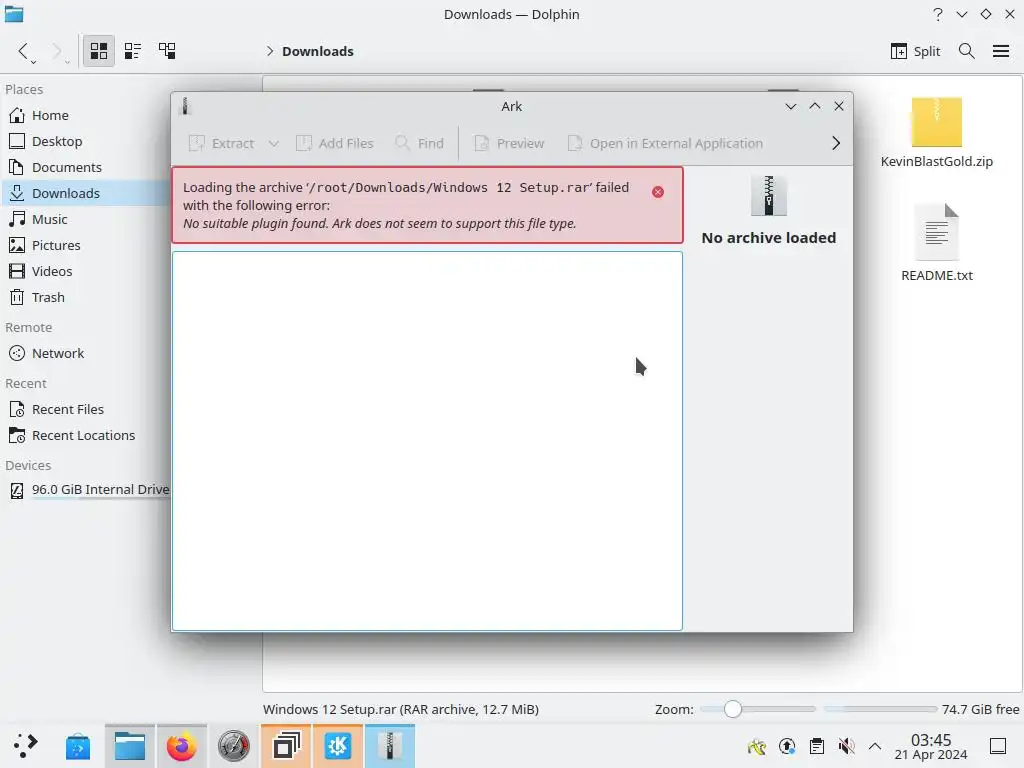Expand Ark toolbar overflow chevron
Screen dimensions: 1024x768
[x=836, y=143]
